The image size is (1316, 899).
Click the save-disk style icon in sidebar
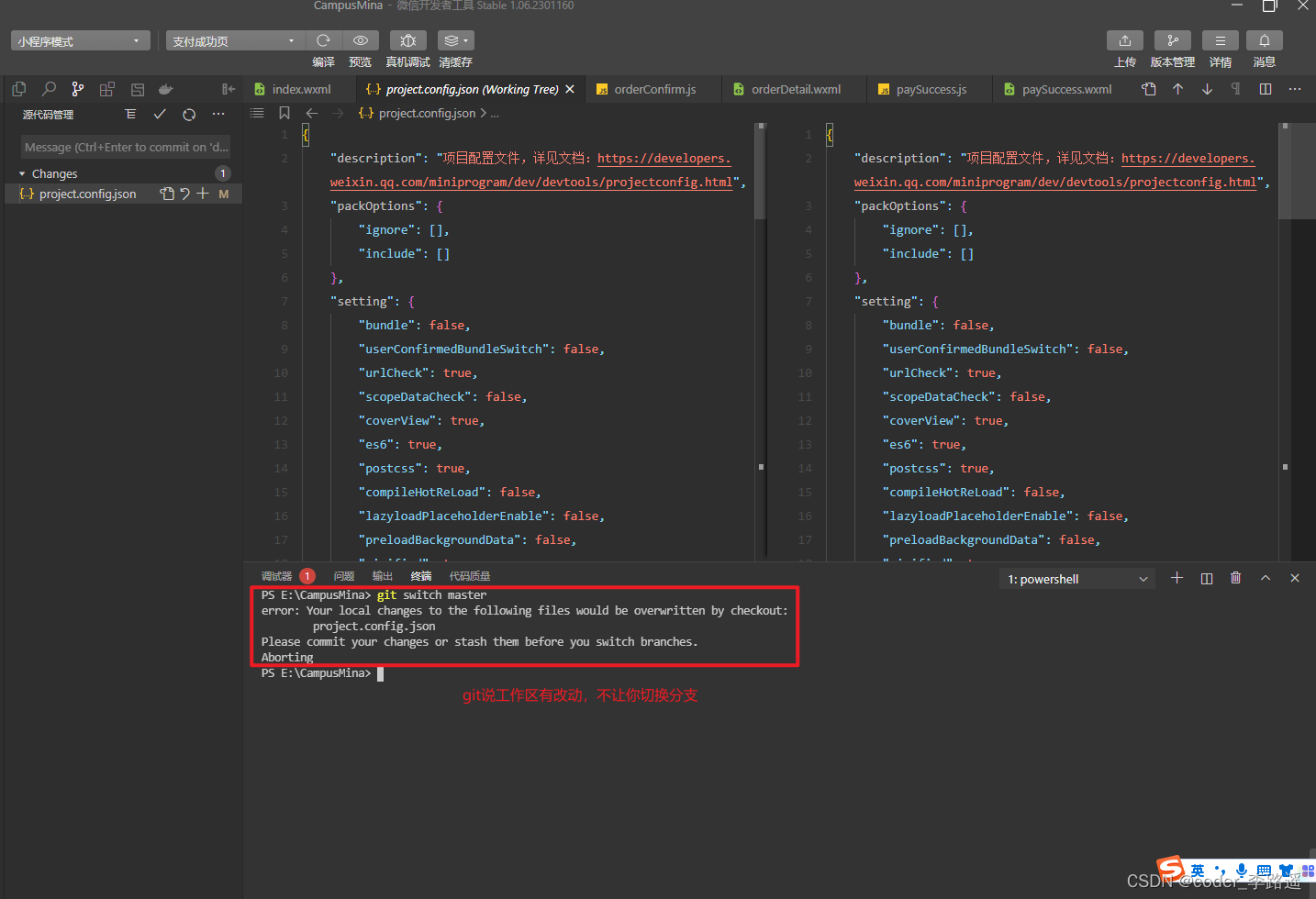point(137,89)
